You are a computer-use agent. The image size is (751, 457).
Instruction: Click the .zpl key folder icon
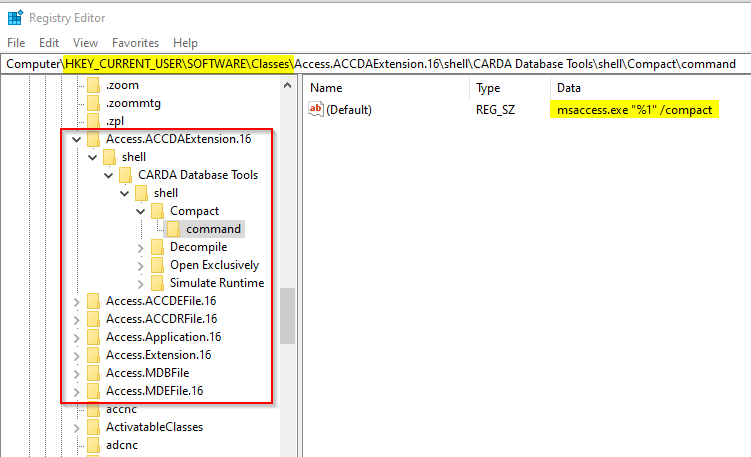coord(93,121)
